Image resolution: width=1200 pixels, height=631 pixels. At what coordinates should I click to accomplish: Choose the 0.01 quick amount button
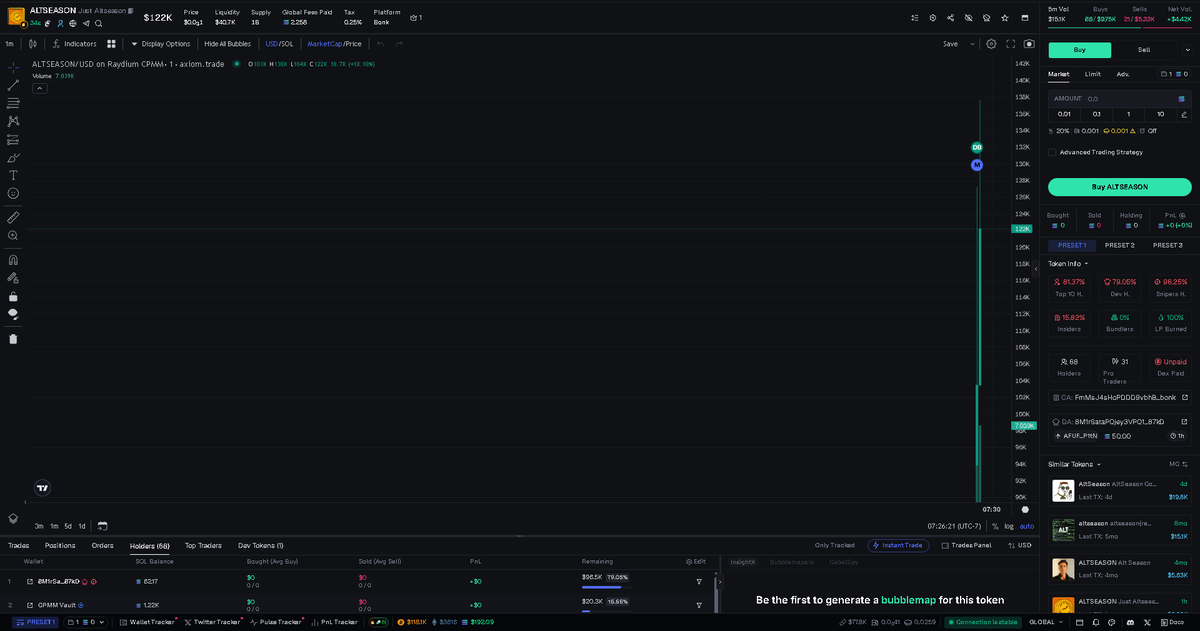click(1064, 114)
